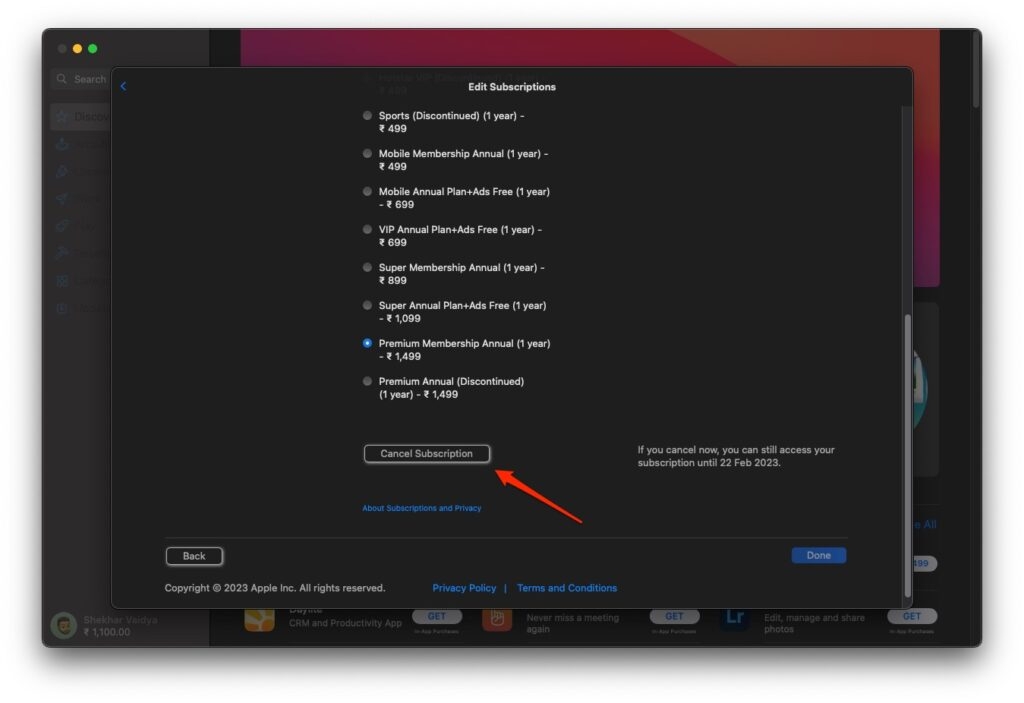The width and height of the screenshot is (1024, 703).
Task: Open Develop hammer icon in sidebar
Action: [x=62, y=253]
